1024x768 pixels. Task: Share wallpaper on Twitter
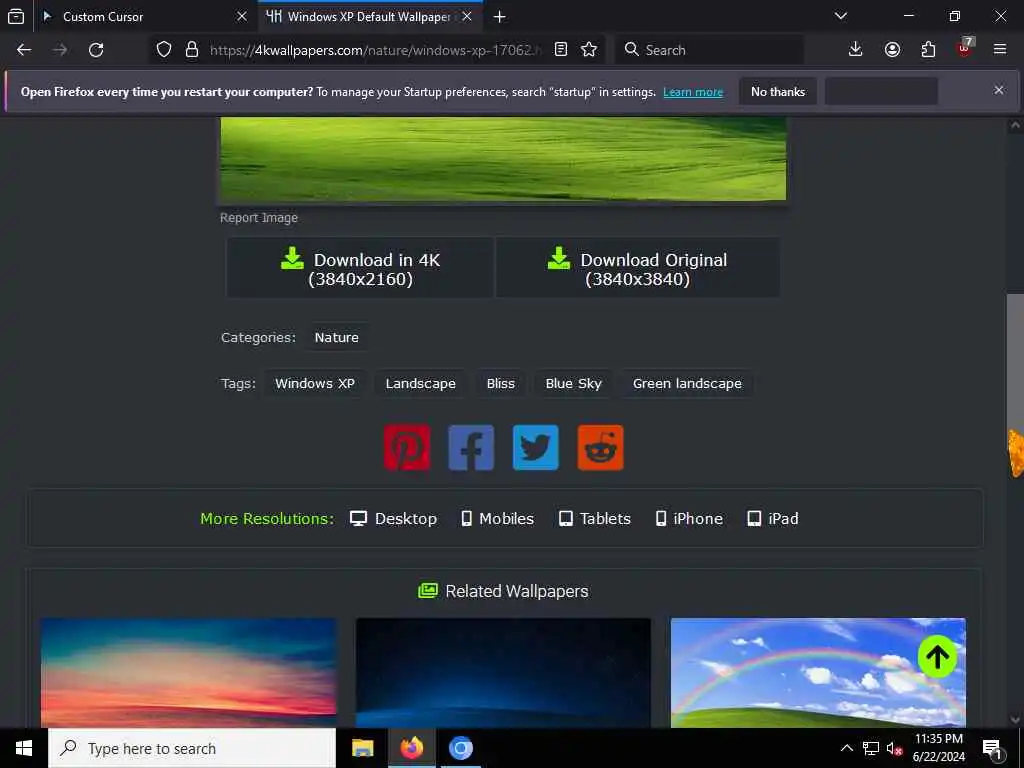click(536, 448)
